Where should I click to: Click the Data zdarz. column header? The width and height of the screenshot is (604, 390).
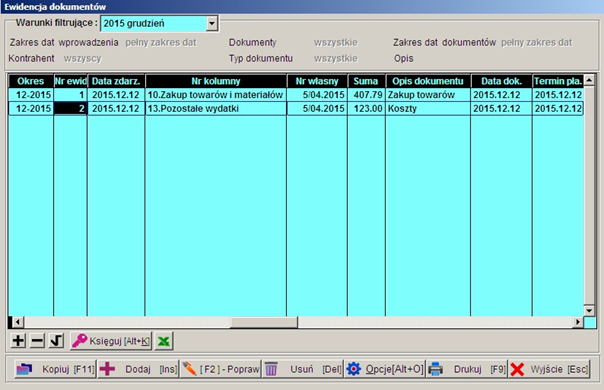pos(116,81)
